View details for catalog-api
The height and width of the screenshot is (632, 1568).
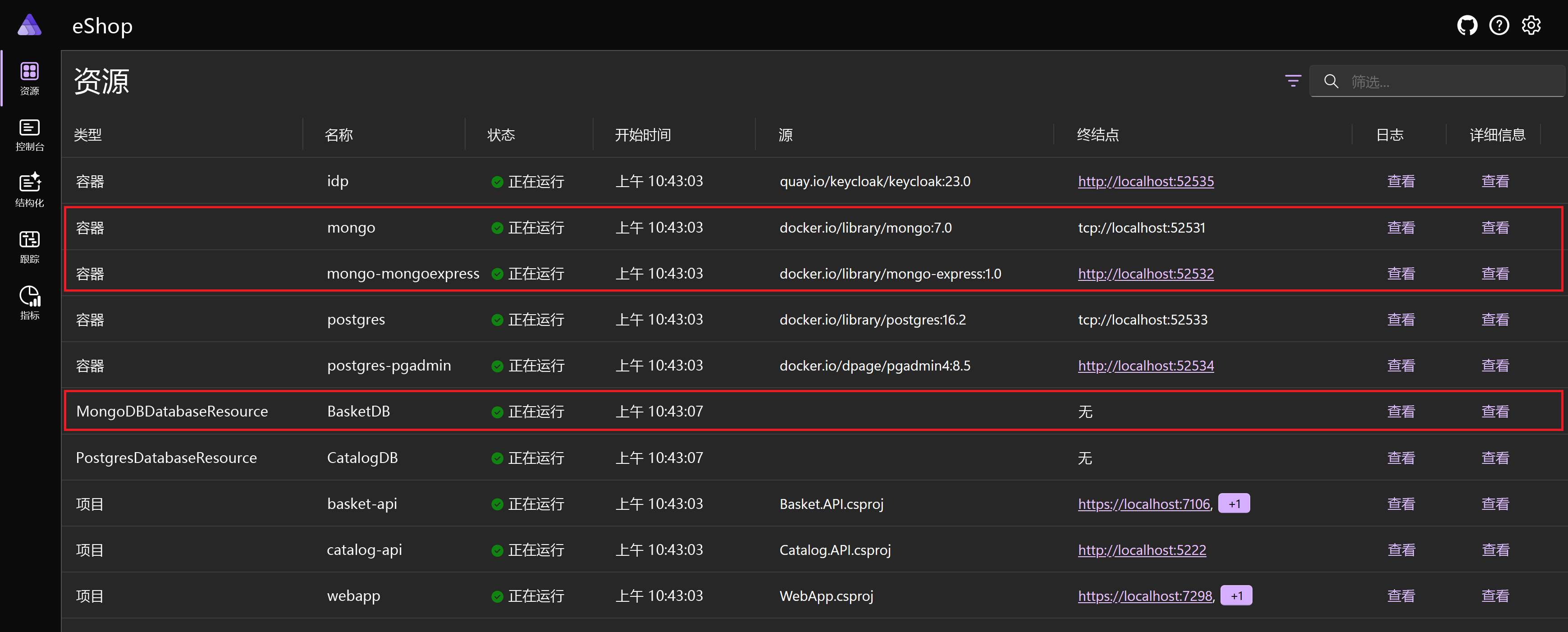1495,550
